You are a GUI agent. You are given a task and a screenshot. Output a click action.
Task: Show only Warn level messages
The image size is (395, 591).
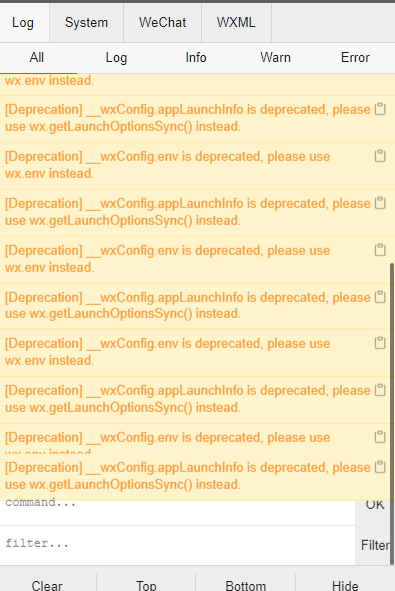(x=276, y=58)
